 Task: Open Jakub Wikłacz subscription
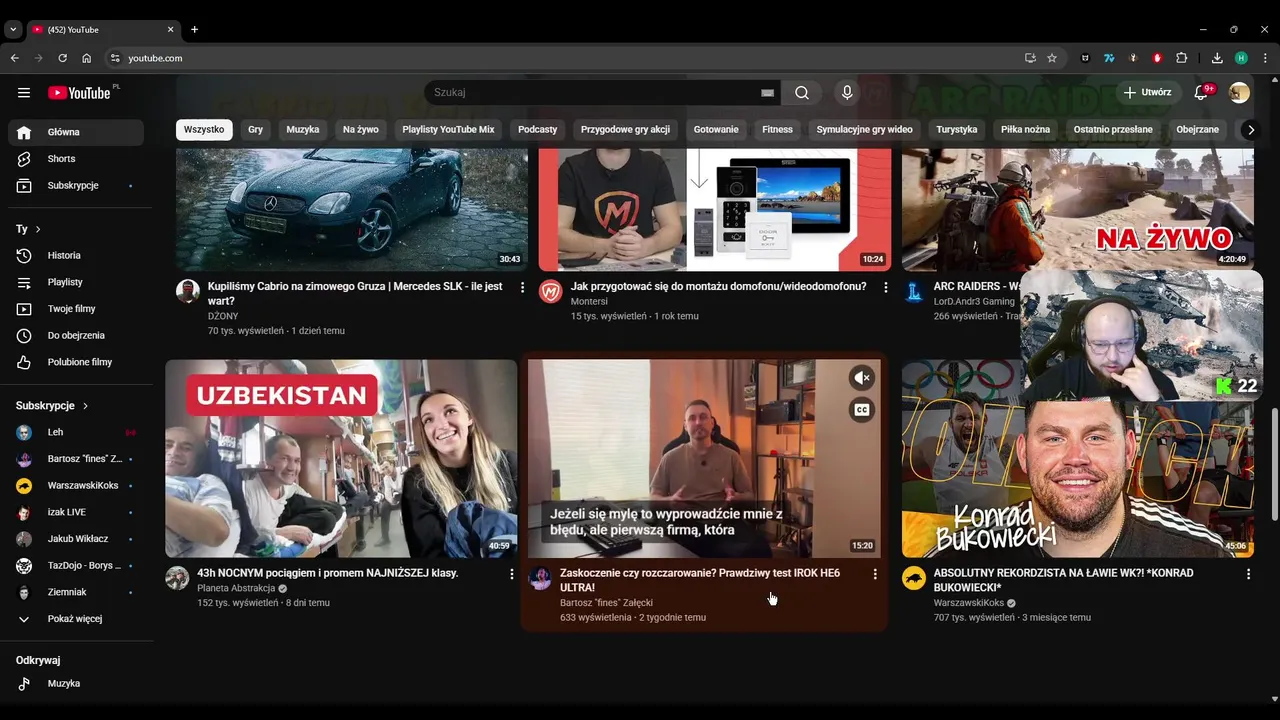pos(76,539)
